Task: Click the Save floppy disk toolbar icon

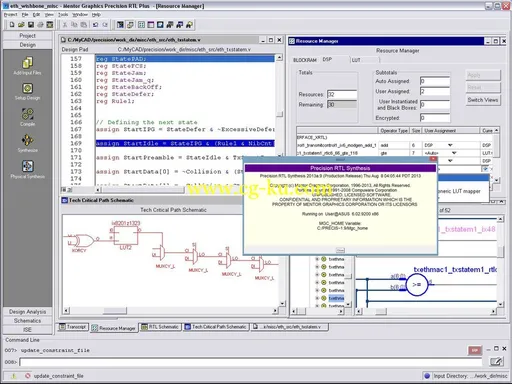Action: (31, 25)
